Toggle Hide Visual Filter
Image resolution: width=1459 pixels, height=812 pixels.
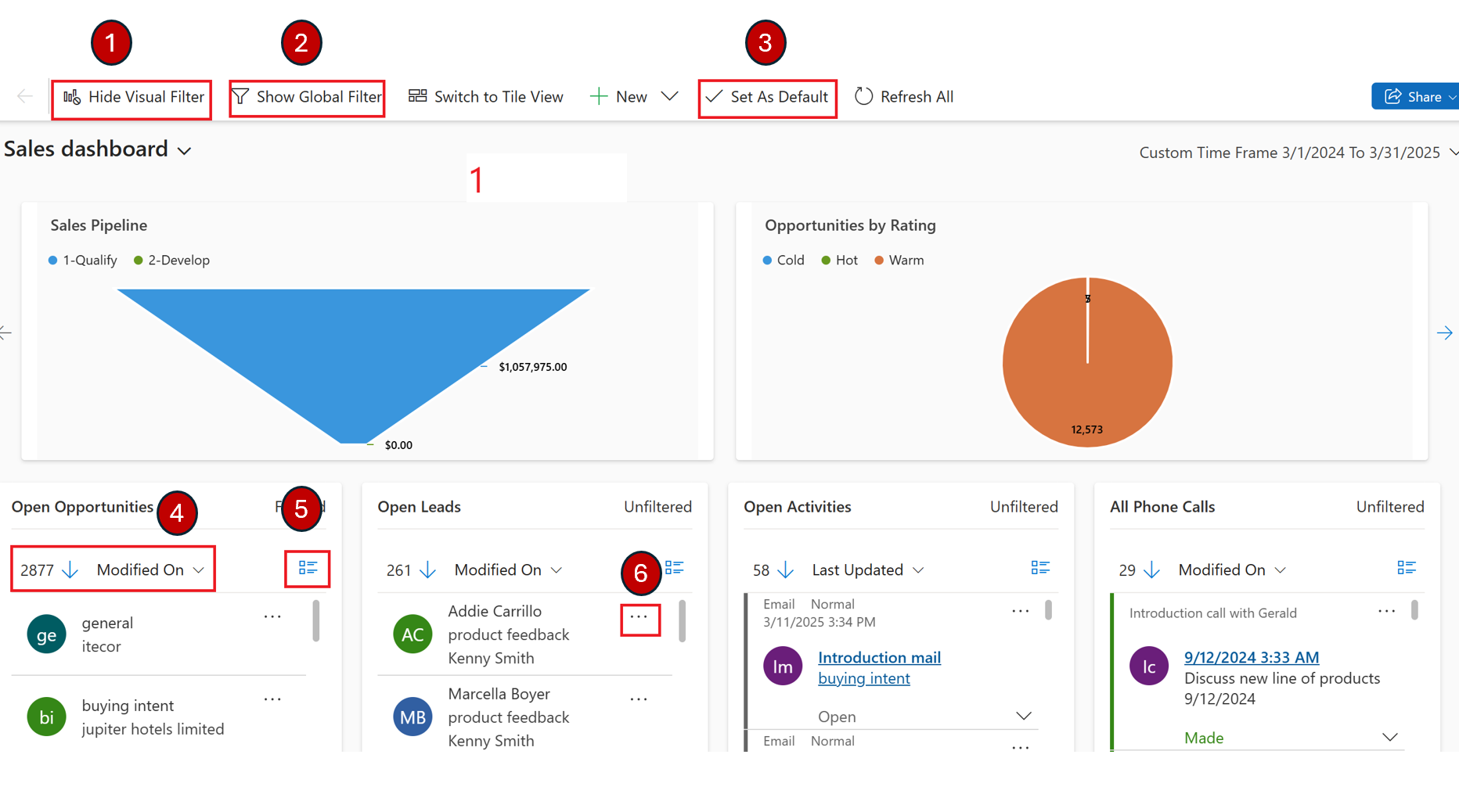(x=131, y=97)
